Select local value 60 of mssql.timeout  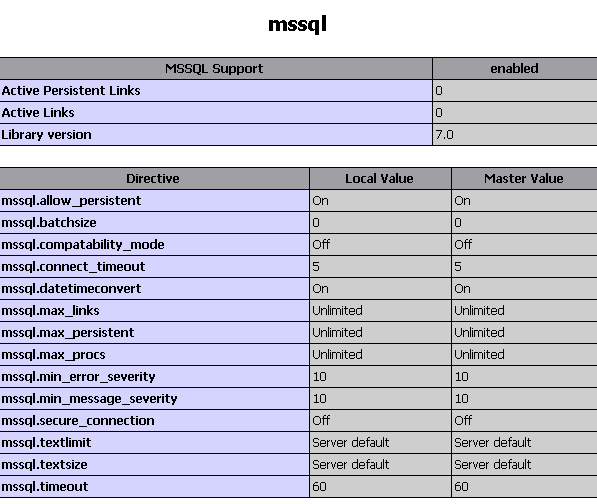pos(319,486)
